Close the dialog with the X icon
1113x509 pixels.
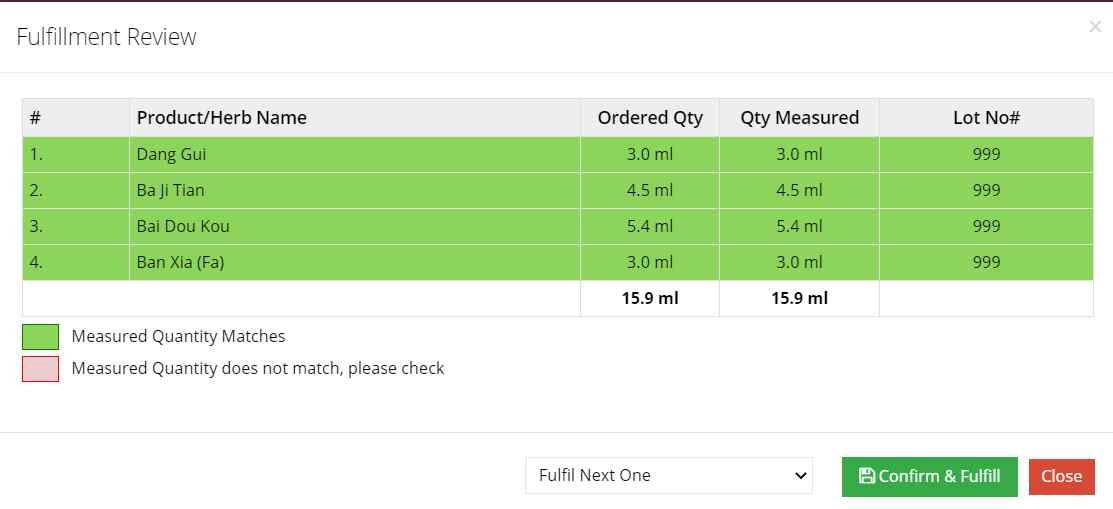1095,27
